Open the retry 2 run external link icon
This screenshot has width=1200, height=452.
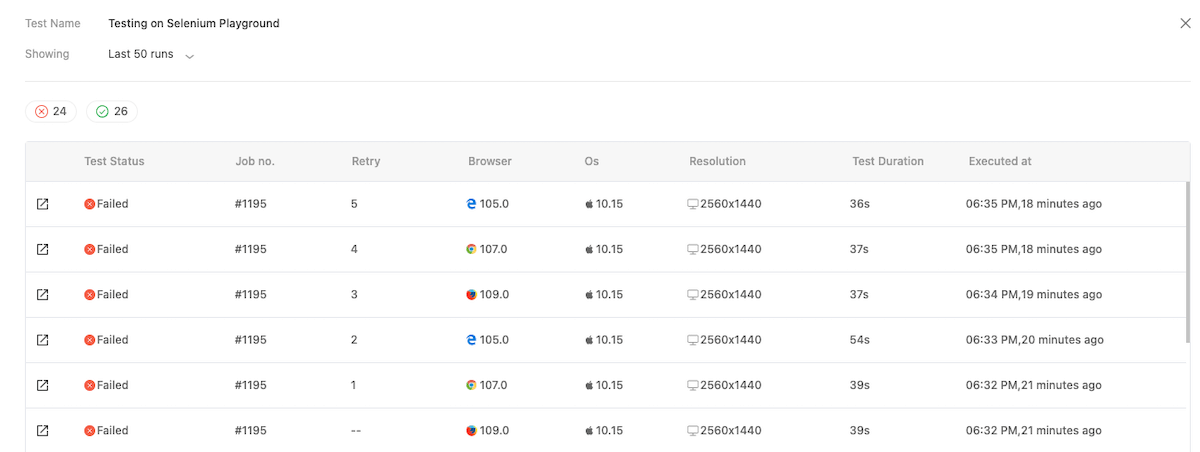click(42, 340)
